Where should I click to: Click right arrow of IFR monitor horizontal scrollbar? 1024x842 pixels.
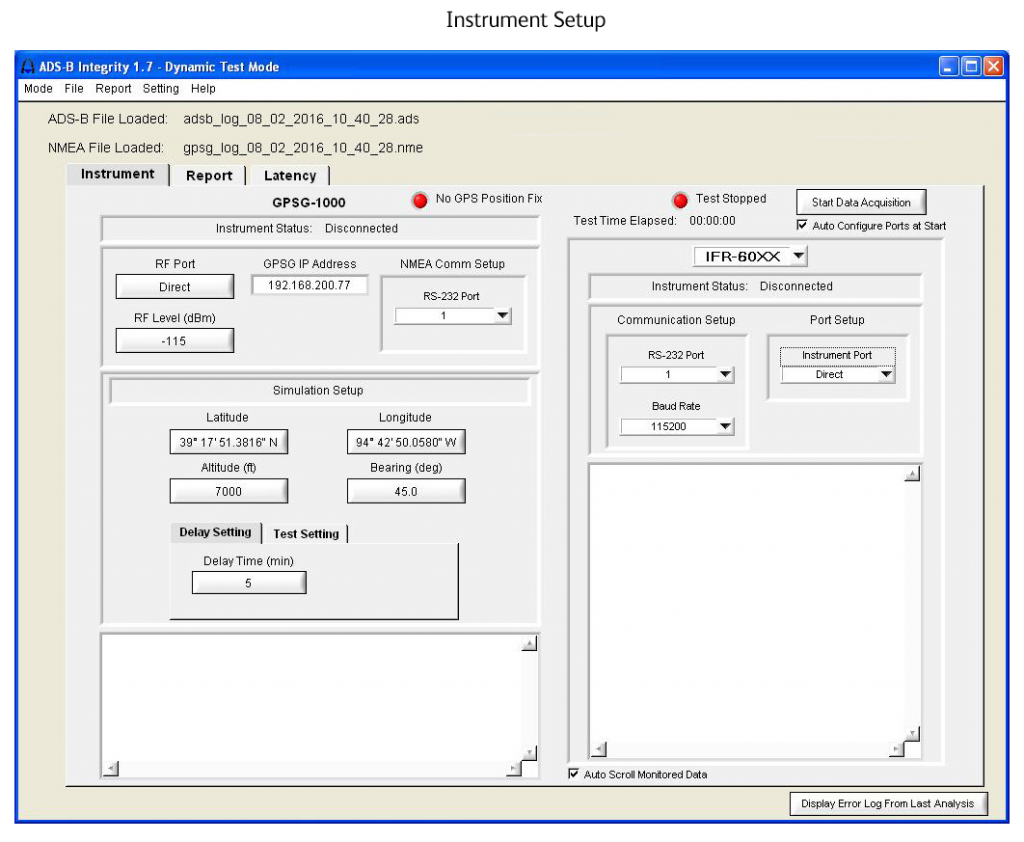point(897,749)
